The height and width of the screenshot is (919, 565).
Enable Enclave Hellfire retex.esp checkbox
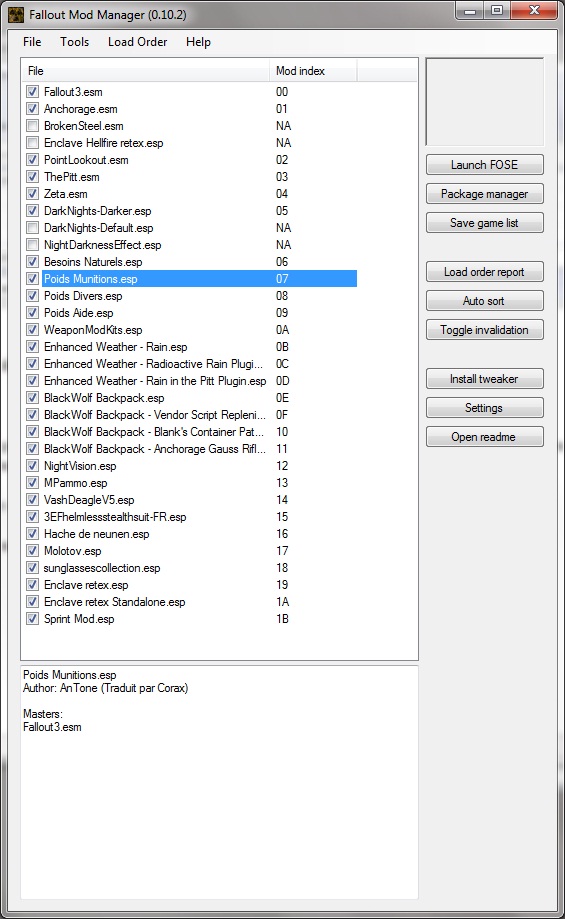tap(33, 143)
